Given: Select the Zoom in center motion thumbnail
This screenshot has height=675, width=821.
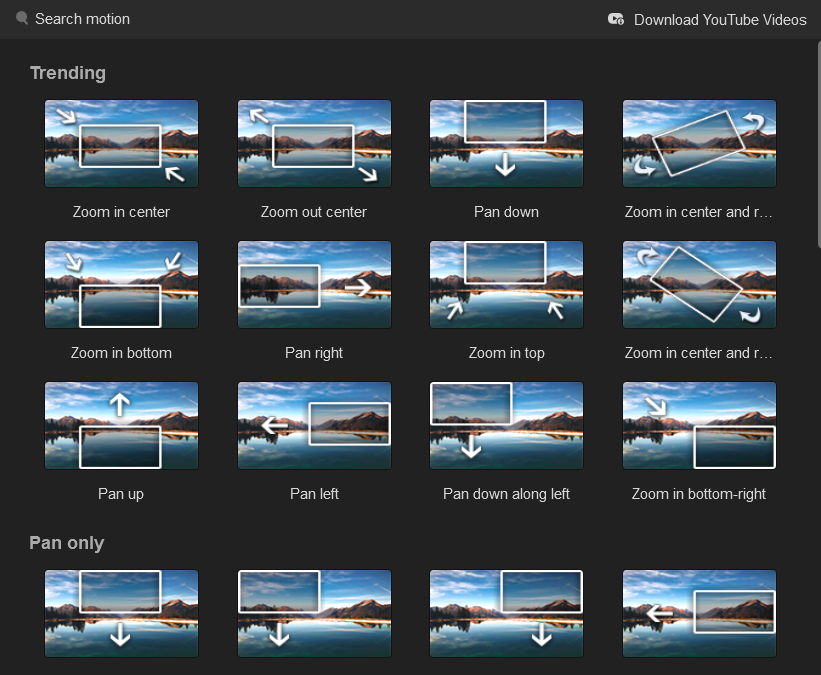Looking at the screenshot, I should coord(121,143).
